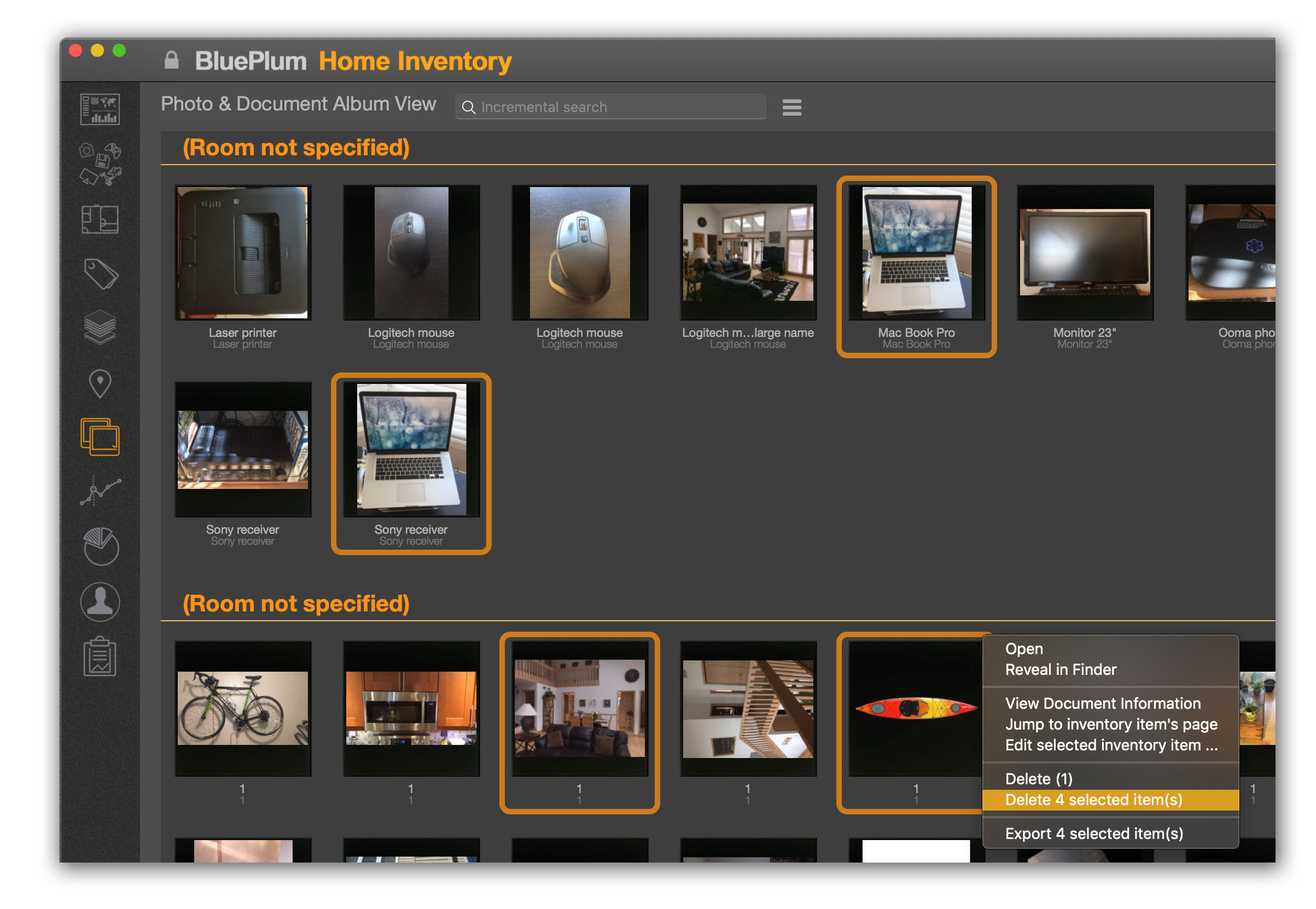The width and height of the screenshot is (1316, 909).
Task: Choose Jump to inventory item's page
Action: pos(1110,725)
